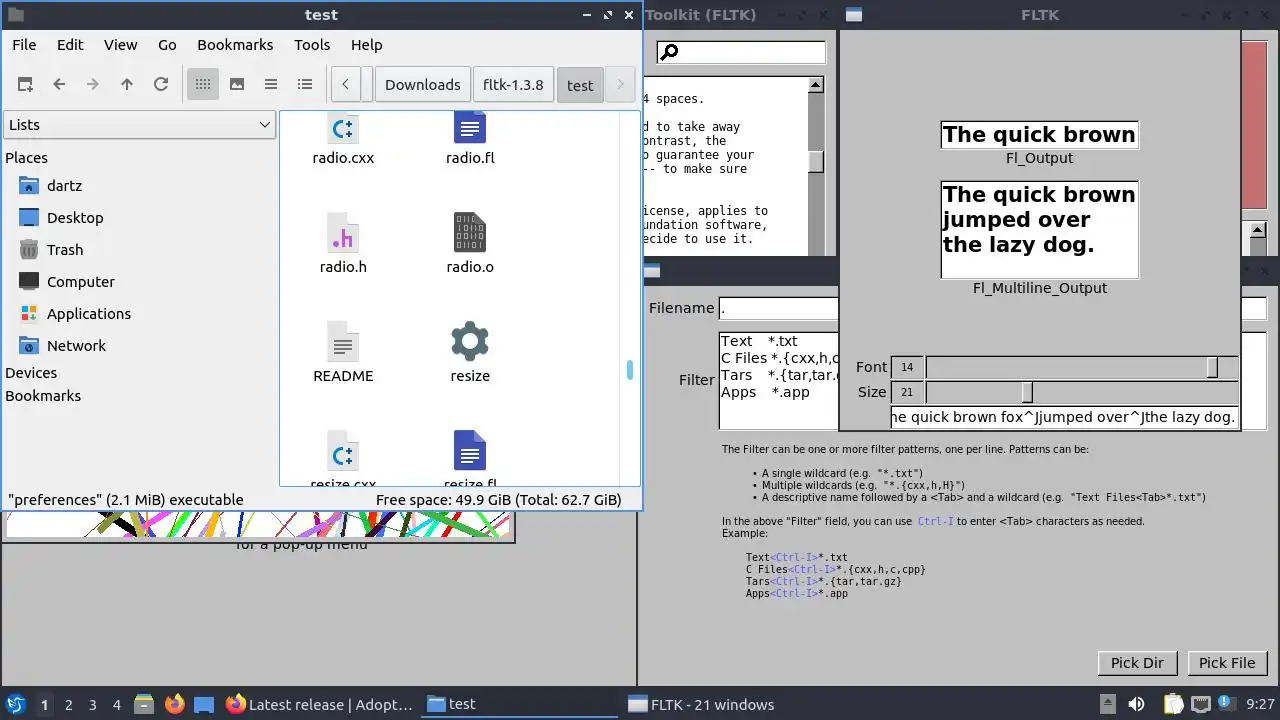Click the show desktop icon in taskbar
This screenshot has height=720, width=1280.
point(204,704)
